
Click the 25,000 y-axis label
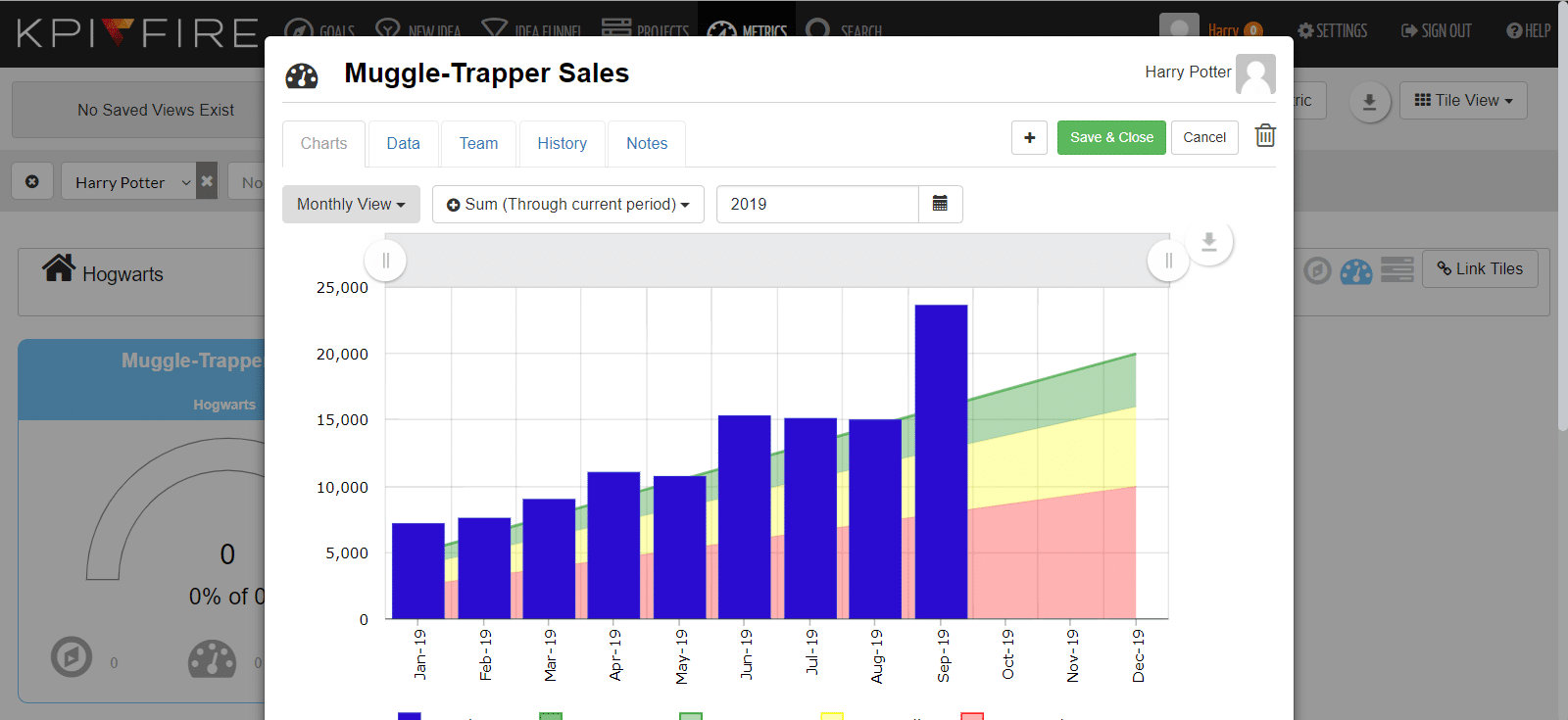coord(342,287)
